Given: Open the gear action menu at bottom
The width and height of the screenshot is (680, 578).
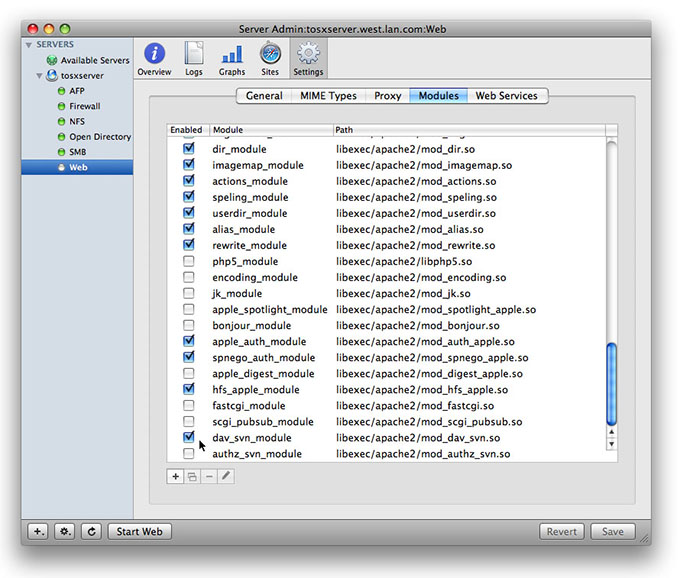Looking at the screenshot, I should click(x=65, y=532).
